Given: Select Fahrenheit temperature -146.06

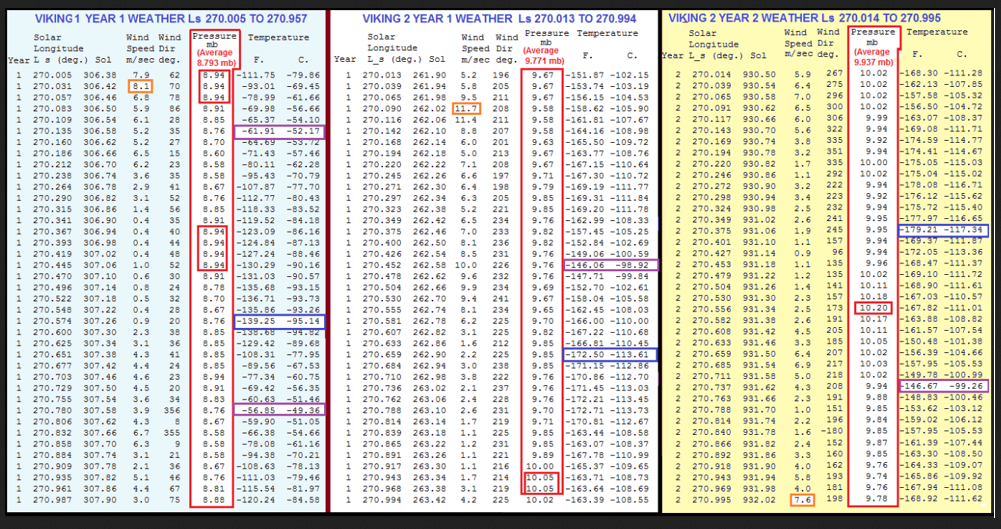Looking at the screenshot, I should (587, 264).
